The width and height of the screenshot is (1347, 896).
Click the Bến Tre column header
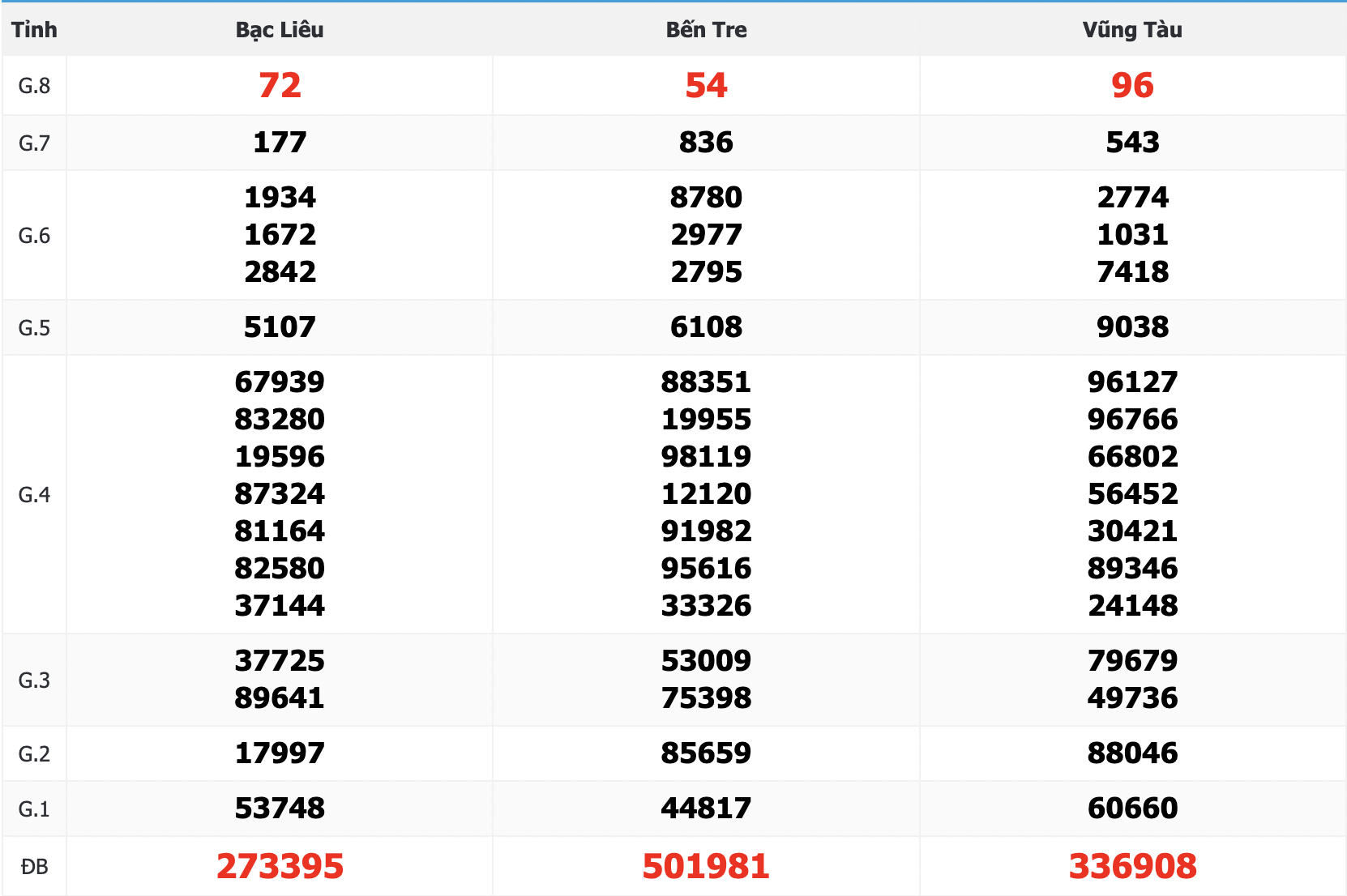click(706, 30)
